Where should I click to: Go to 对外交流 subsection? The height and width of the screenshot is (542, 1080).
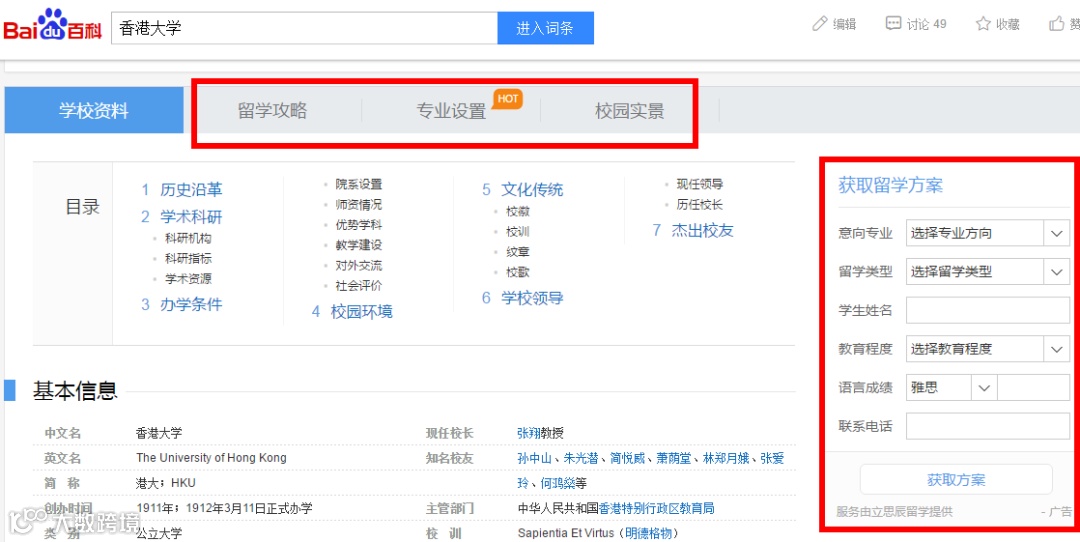coord(359,265)
